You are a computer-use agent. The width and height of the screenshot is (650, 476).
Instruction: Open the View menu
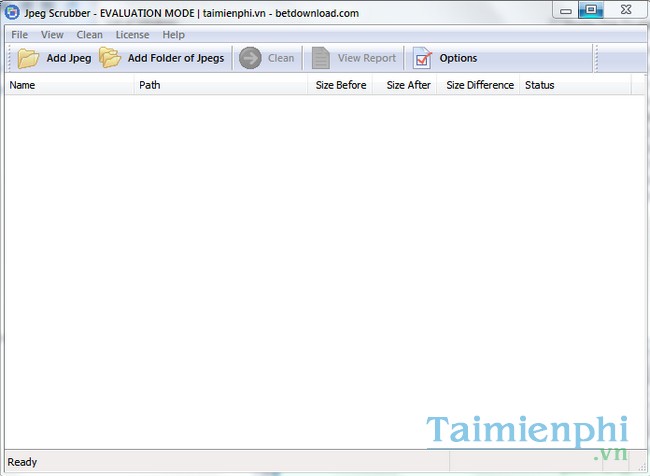click(x=52, y=35)
